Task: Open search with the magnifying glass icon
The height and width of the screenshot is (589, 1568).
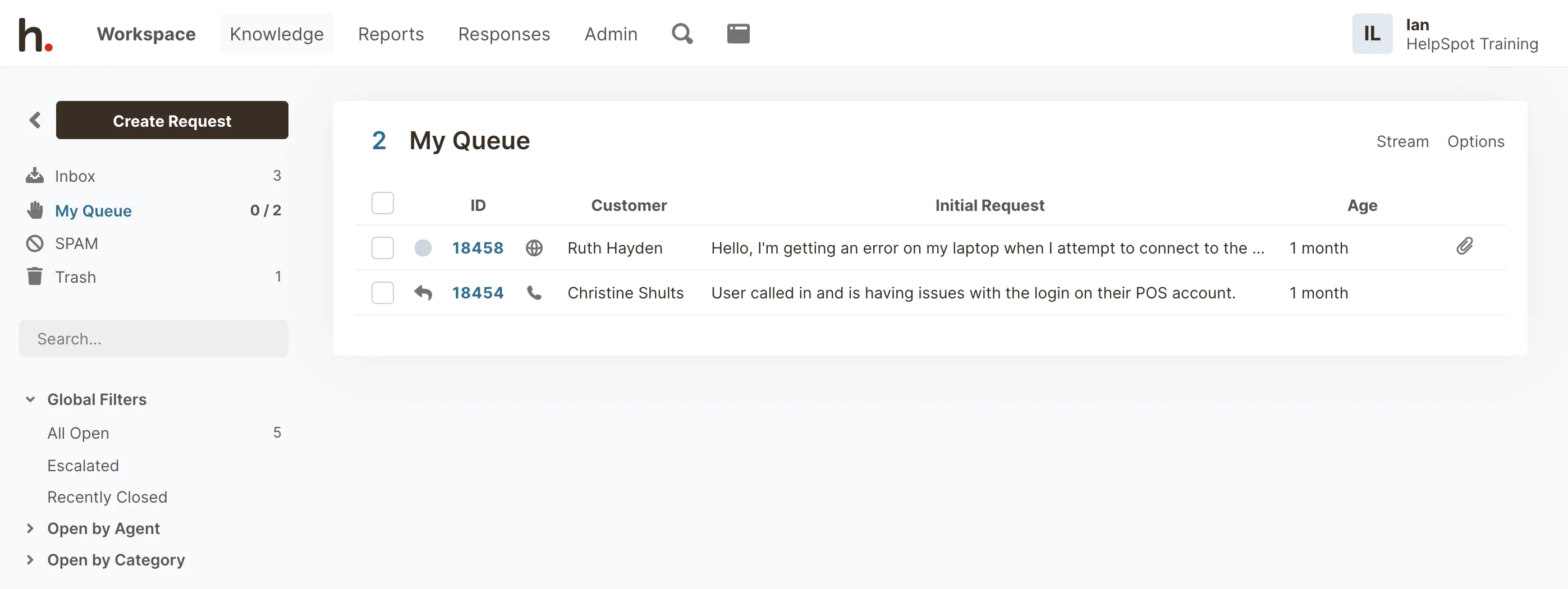Action: point(682,34)
